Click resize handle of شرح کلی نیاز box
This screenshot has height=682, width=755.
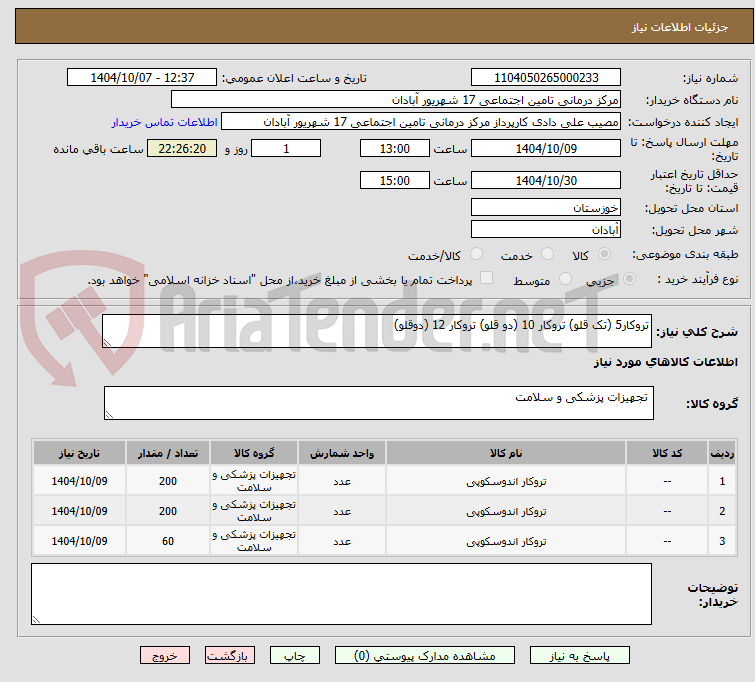click(x=107, y=342)
